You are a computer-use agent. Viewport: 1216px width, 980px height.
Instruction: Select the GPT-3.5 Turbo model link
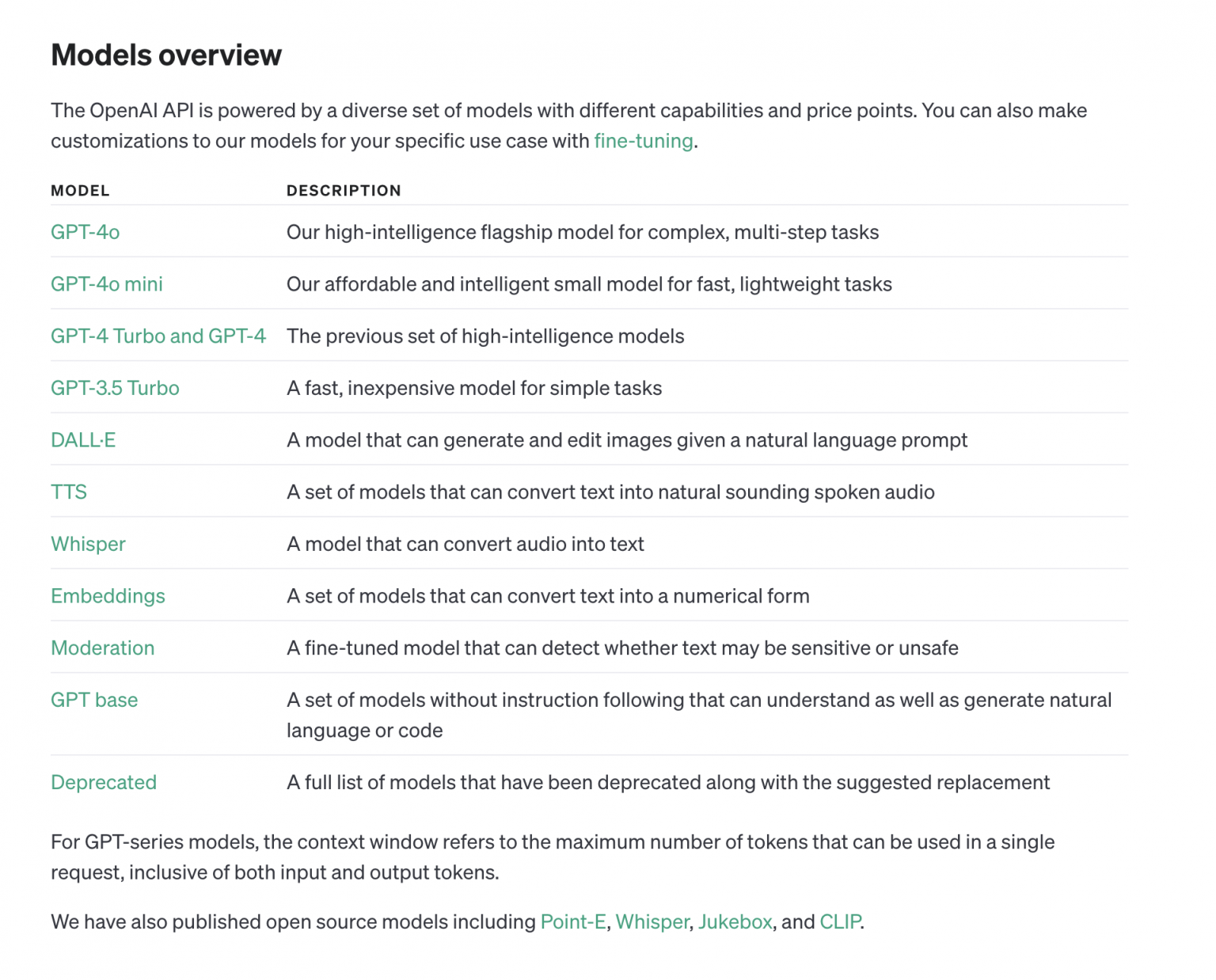[x=115, y=388]
